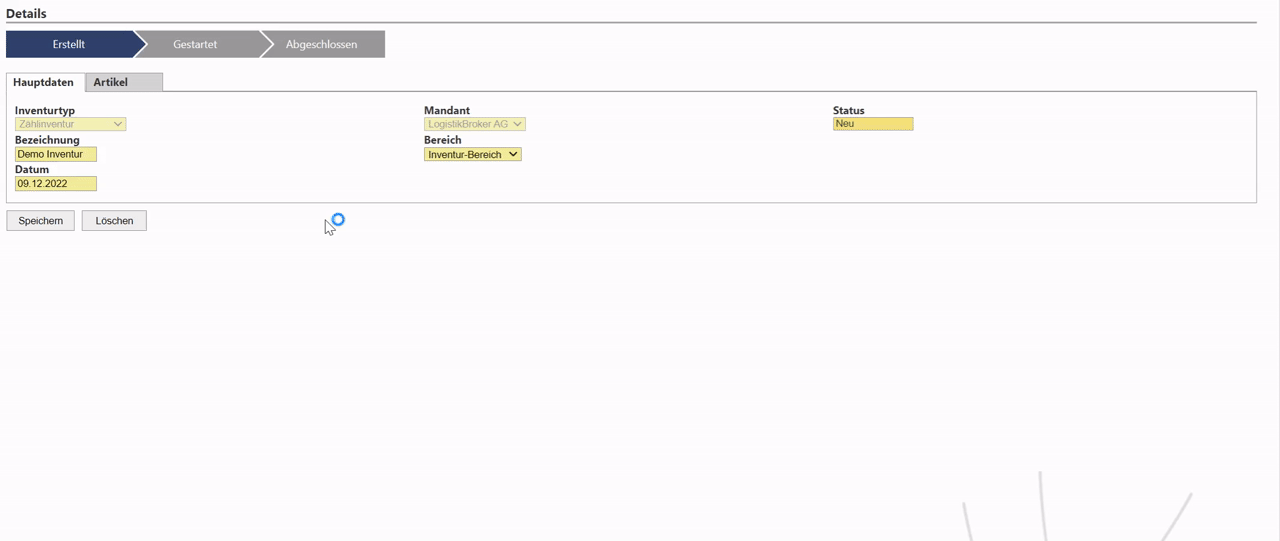Open the Mandant LogistikBroker AG dropdown
The image size is (1280, 541).
(475, 124)
